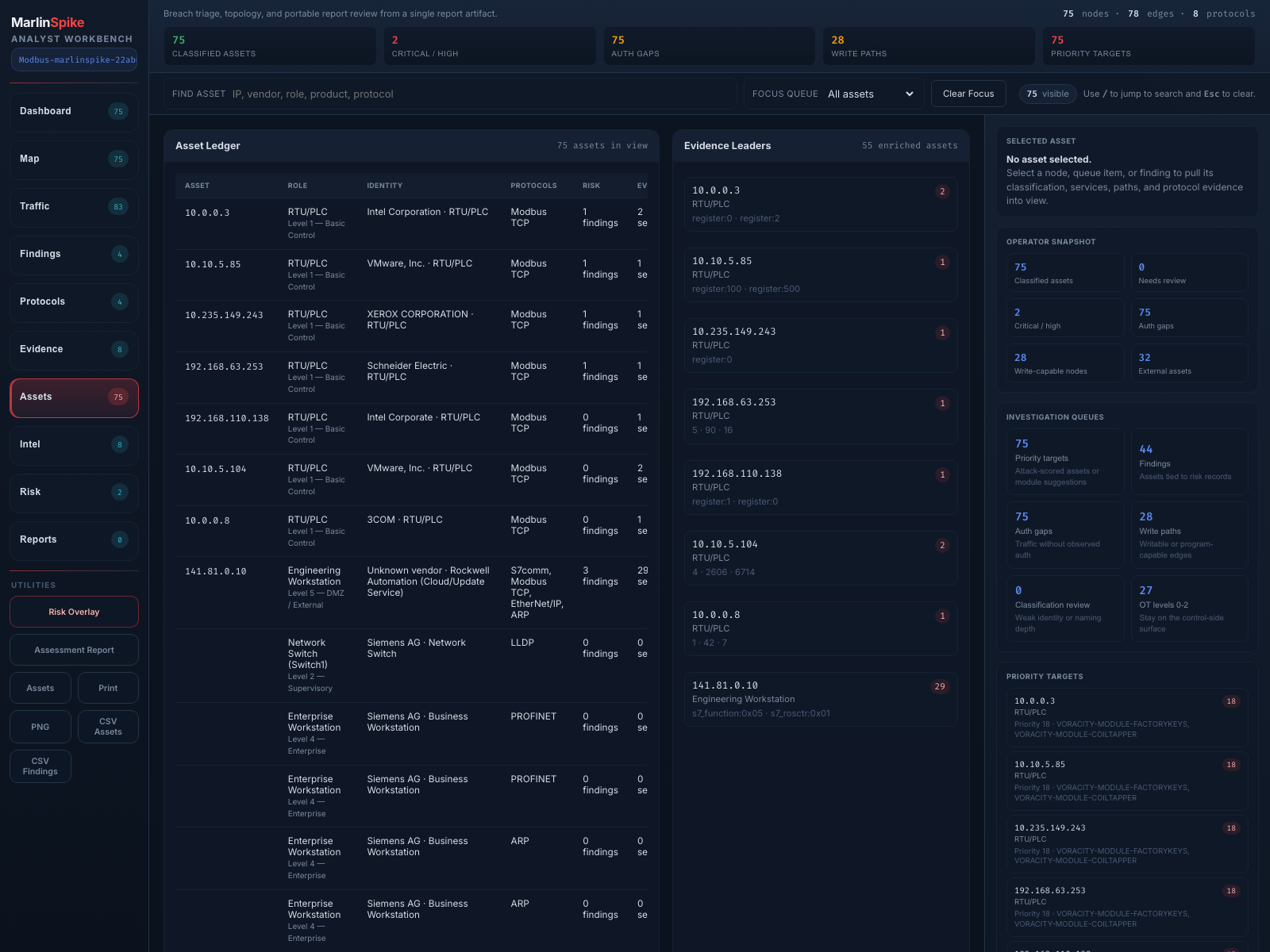Select the Assets sidebar item
Image resolution: width=1270 pixels, height=952 pixels.
click(x=74, y=397)
